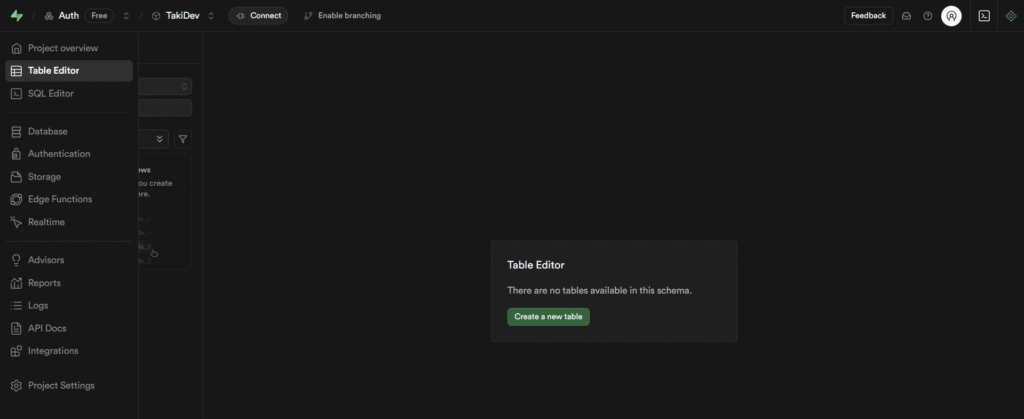The width and height of the screenshot is (1024, 419).
Task: Click the Supabase logo in top-left
Action: 16,16
